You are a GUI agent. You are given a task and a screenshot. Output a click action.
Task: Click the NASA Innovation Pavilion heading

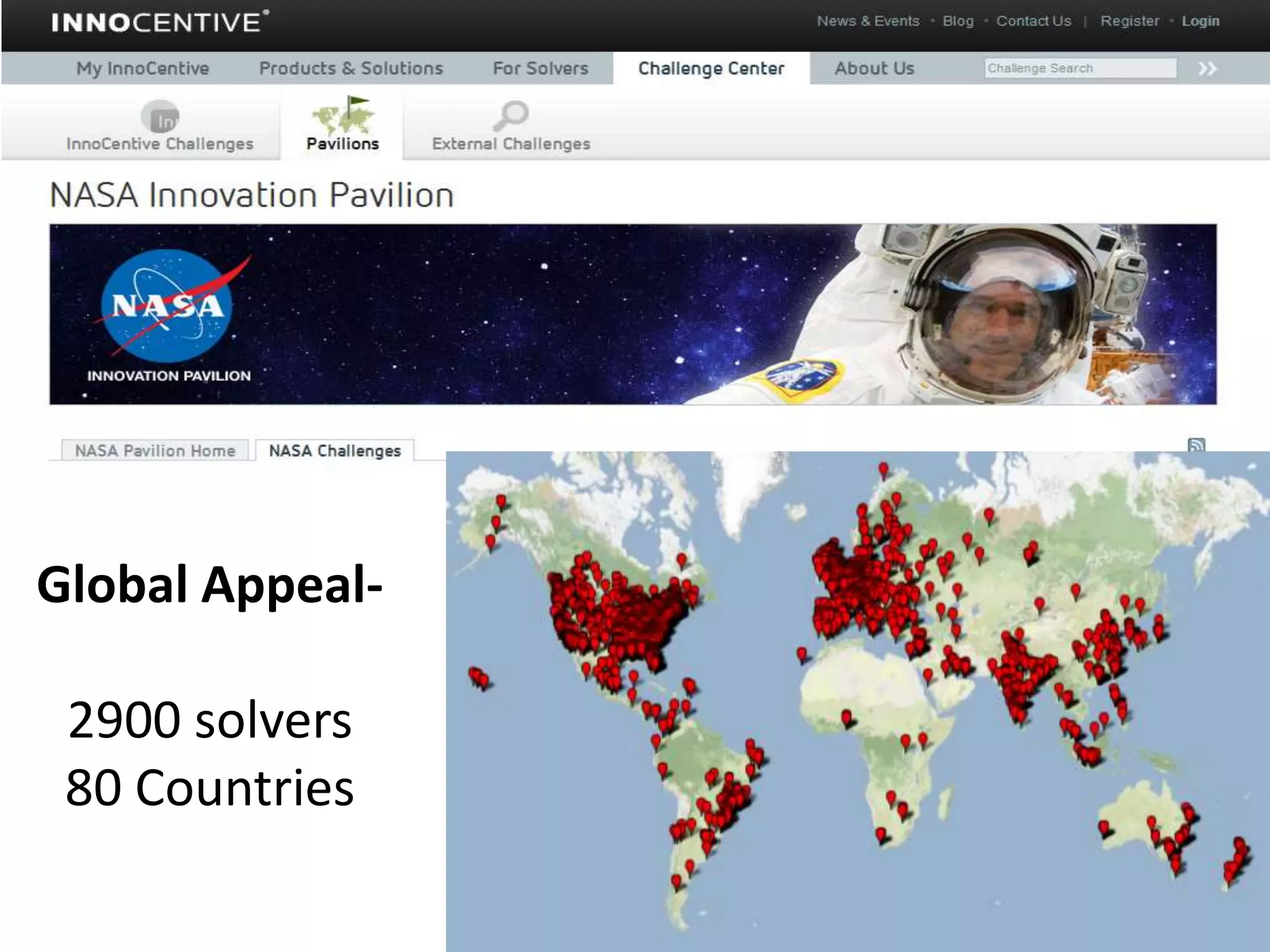click(x=252, y=195)
